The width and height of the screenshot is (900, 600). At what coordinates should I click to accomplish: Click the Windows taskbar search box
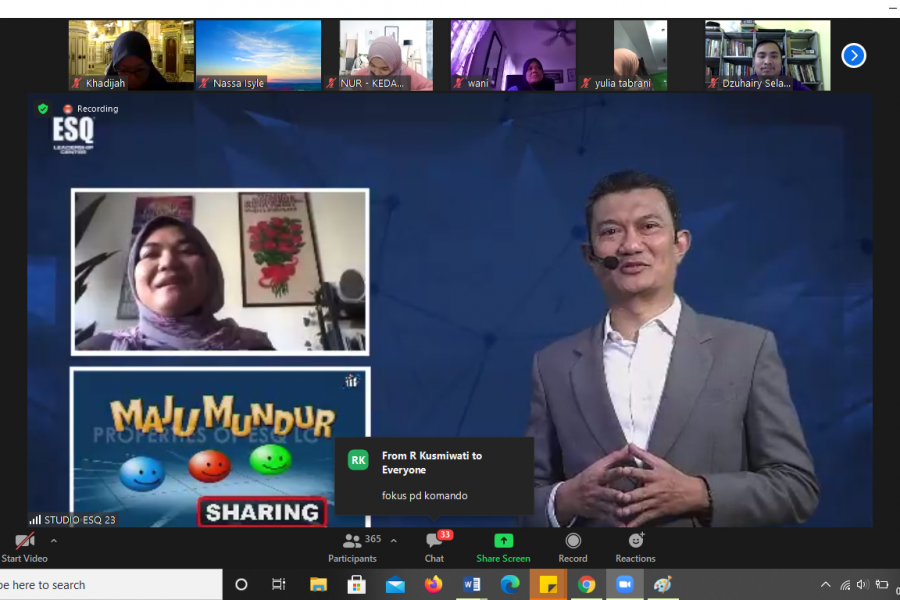tap(110, 585)
